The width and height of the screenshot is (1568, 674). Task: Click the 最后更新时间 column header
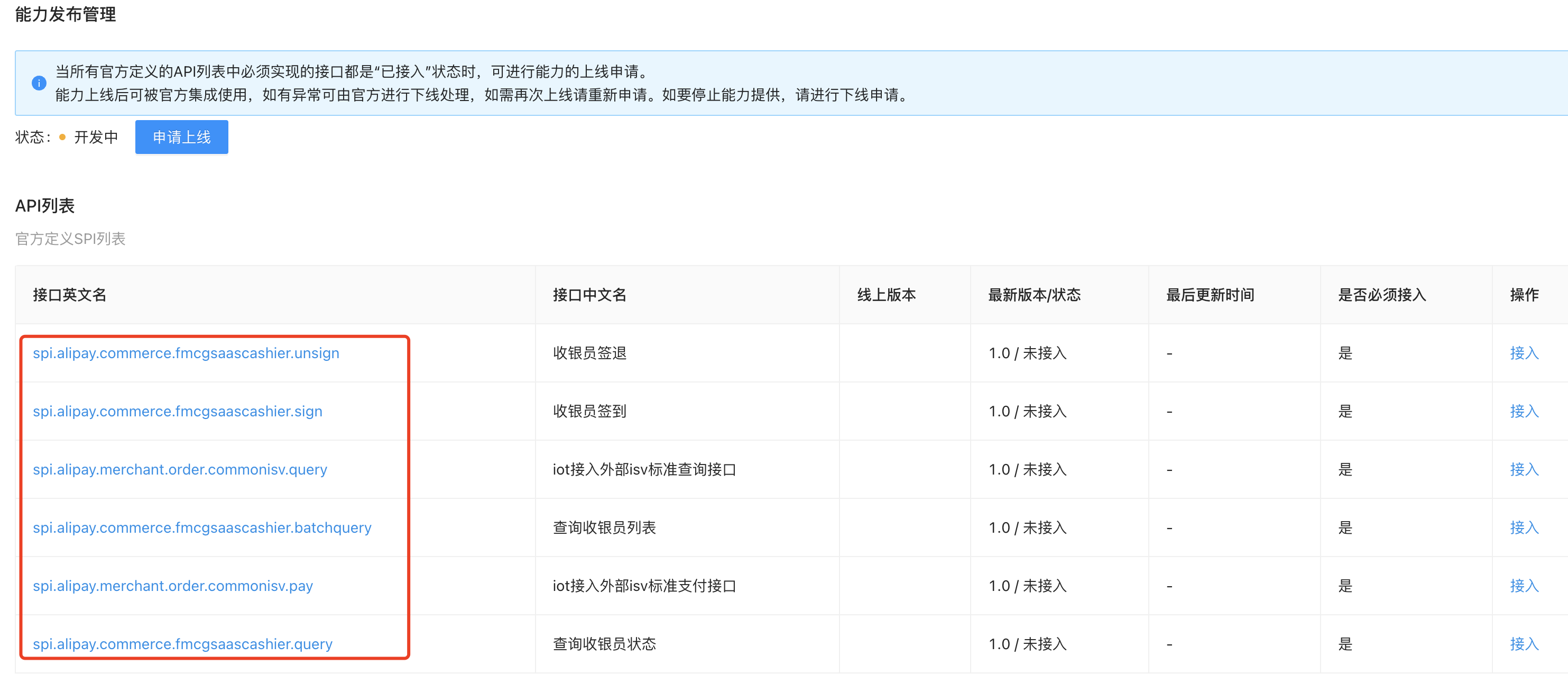tap(1210, 295)
